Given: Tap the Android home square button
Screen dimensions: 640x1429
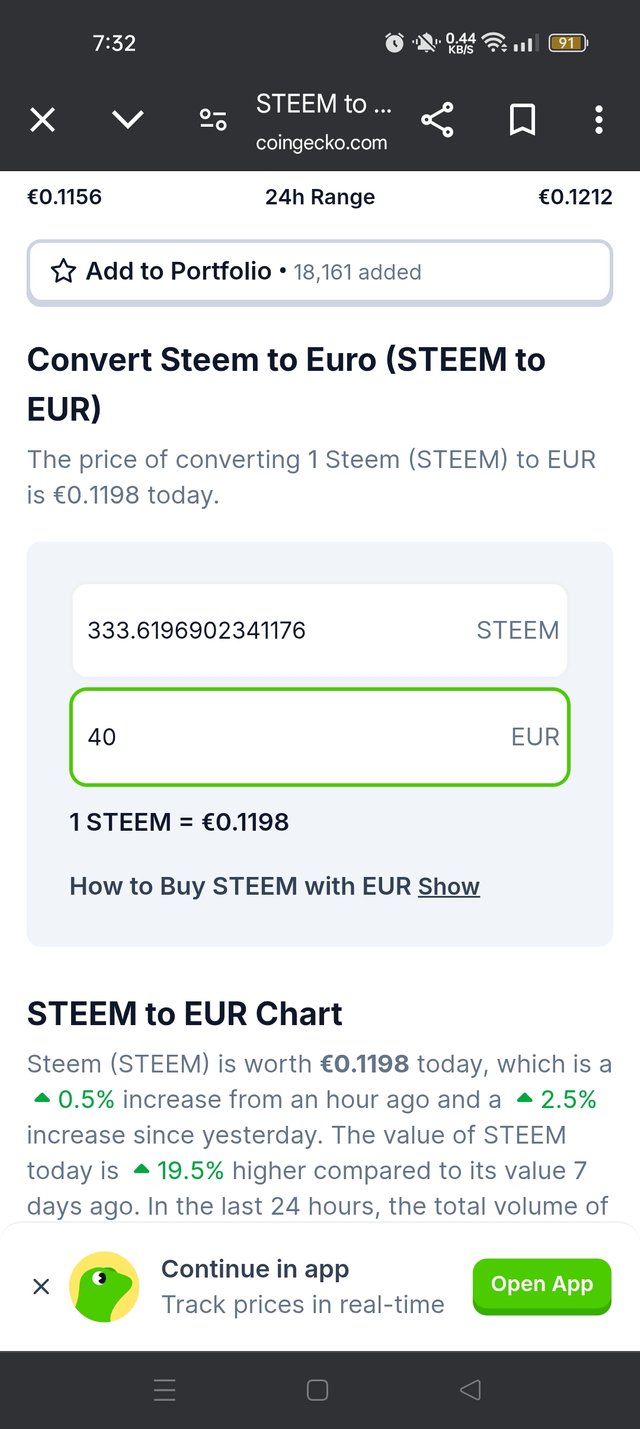Looking at the screenshot, I should (x=318, y=1390).
